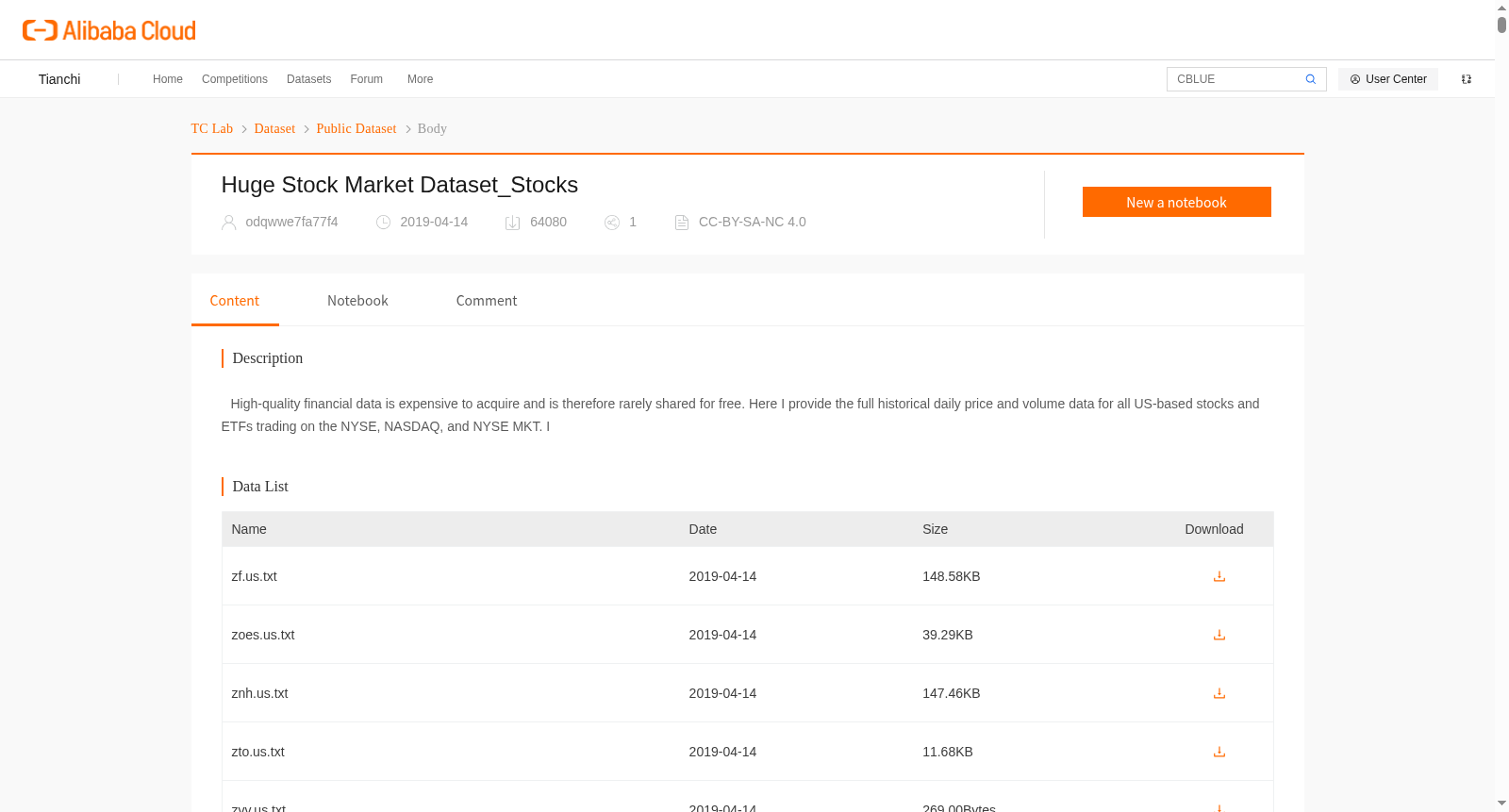The height and width of the screenshot is (812, 1509).
Task: Click the 2019-04-14 publish date under the title
Action: [x=434, y=222]
